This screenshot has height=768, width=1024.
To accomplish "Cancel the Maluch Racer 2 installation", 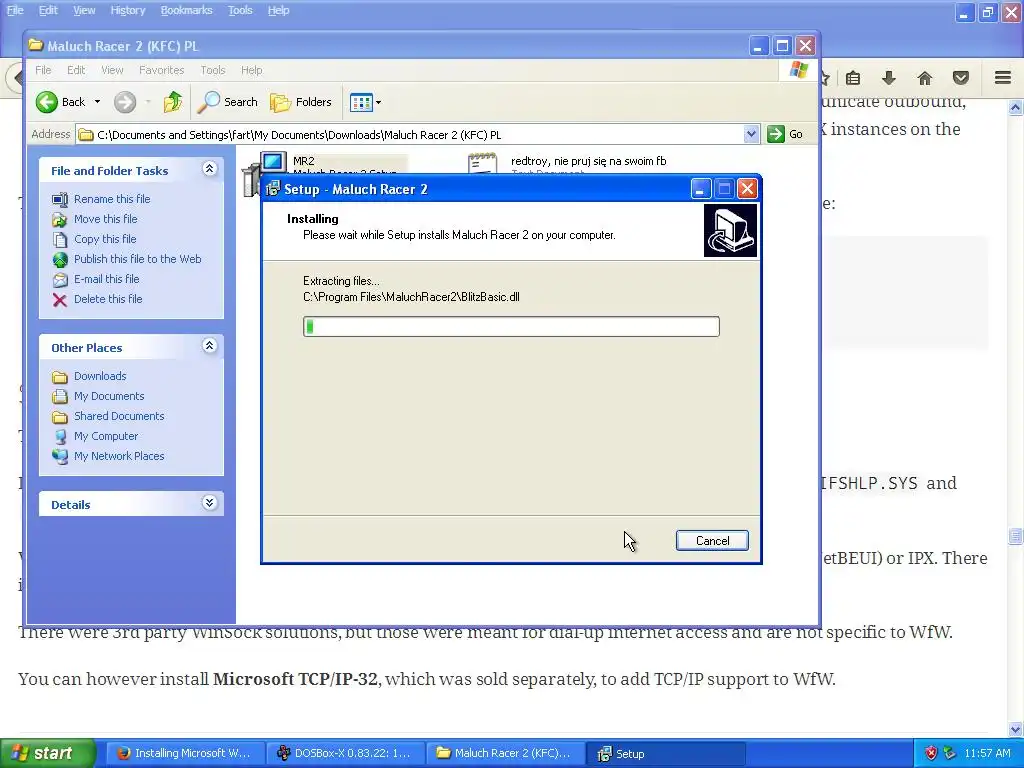I will click(x=712, y=541).
